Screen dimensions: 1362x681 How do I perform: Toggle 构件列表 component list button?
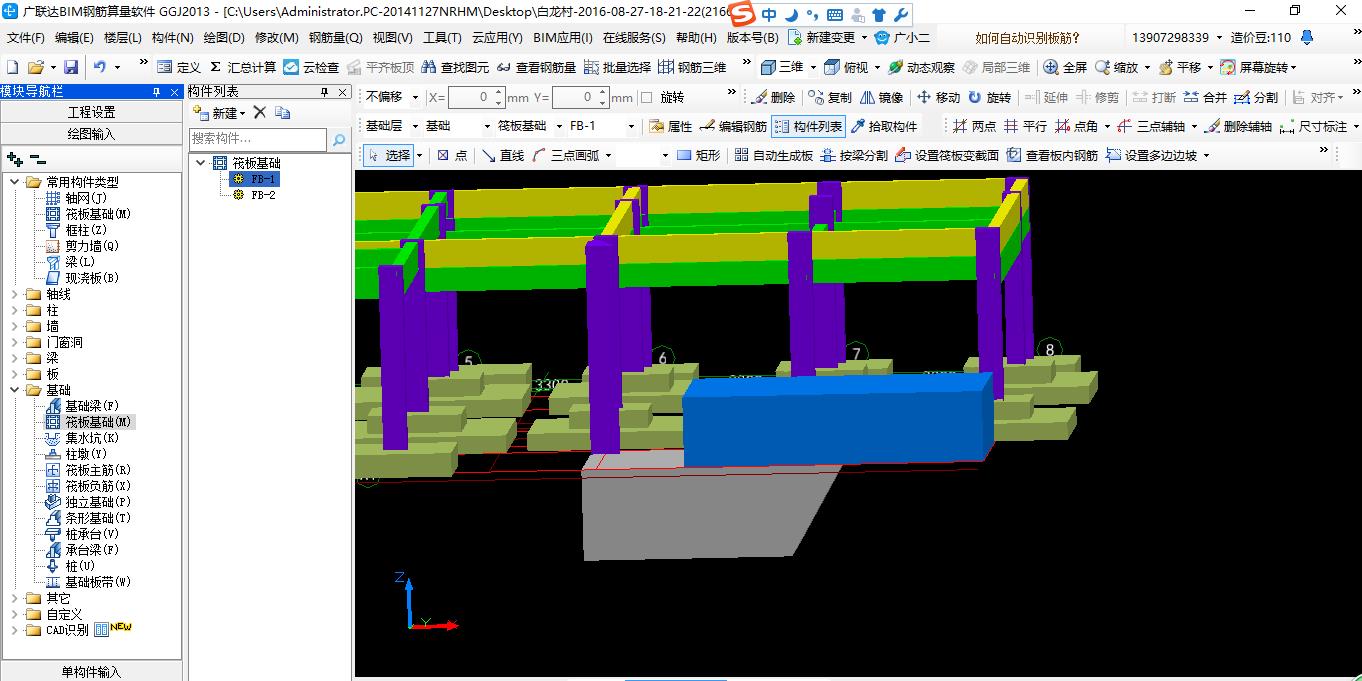808,126
